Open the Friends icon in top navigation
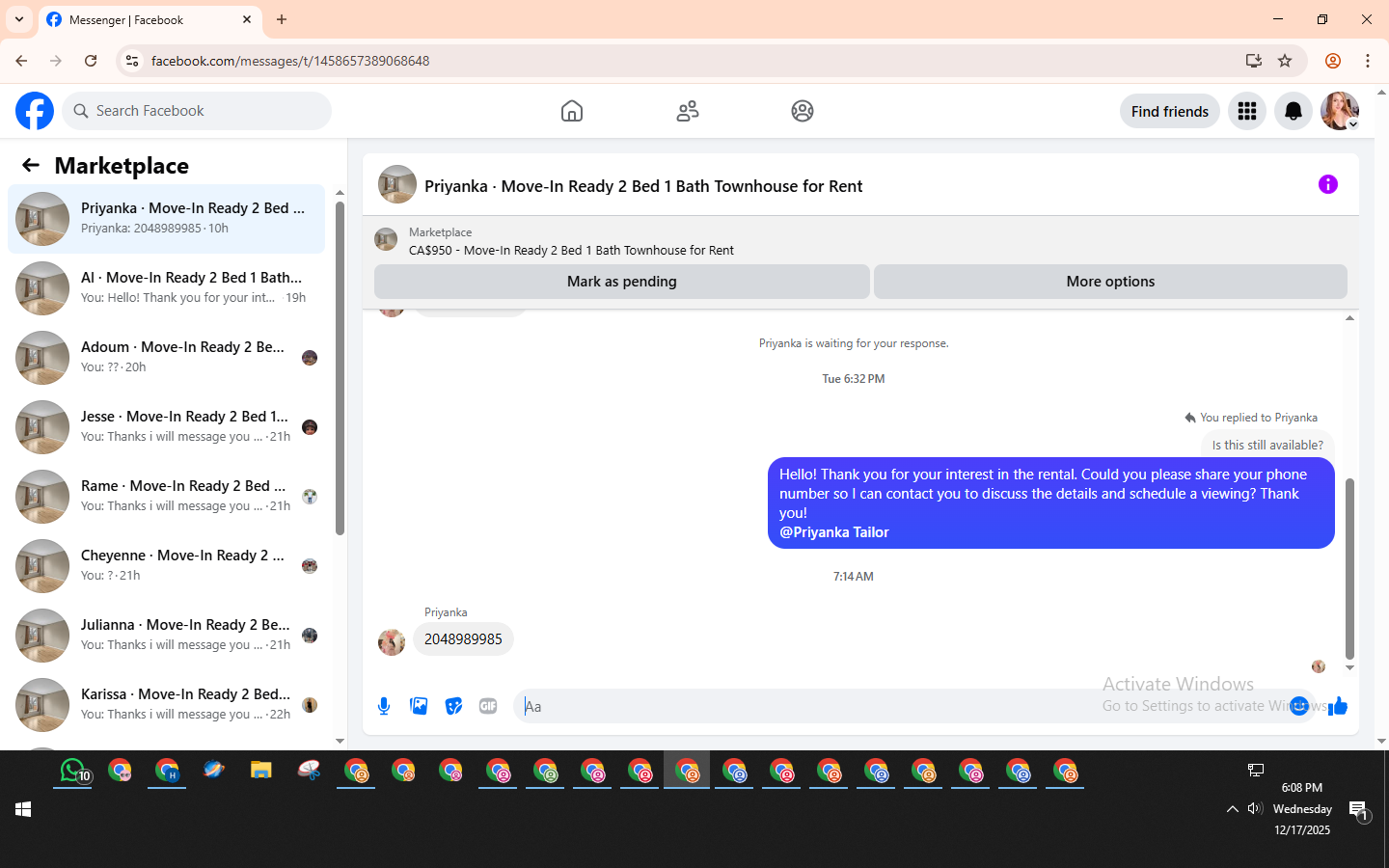Viewport: 1389px width, 868px height. [x=688, y=111]
